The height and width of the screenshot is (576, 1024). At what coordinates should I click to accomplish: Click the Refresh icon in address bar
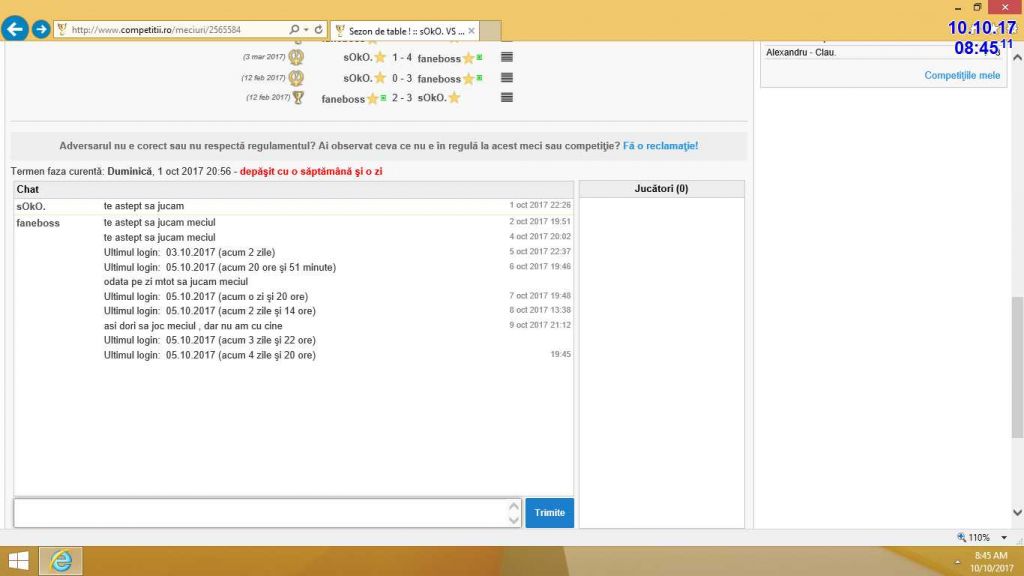319,30
